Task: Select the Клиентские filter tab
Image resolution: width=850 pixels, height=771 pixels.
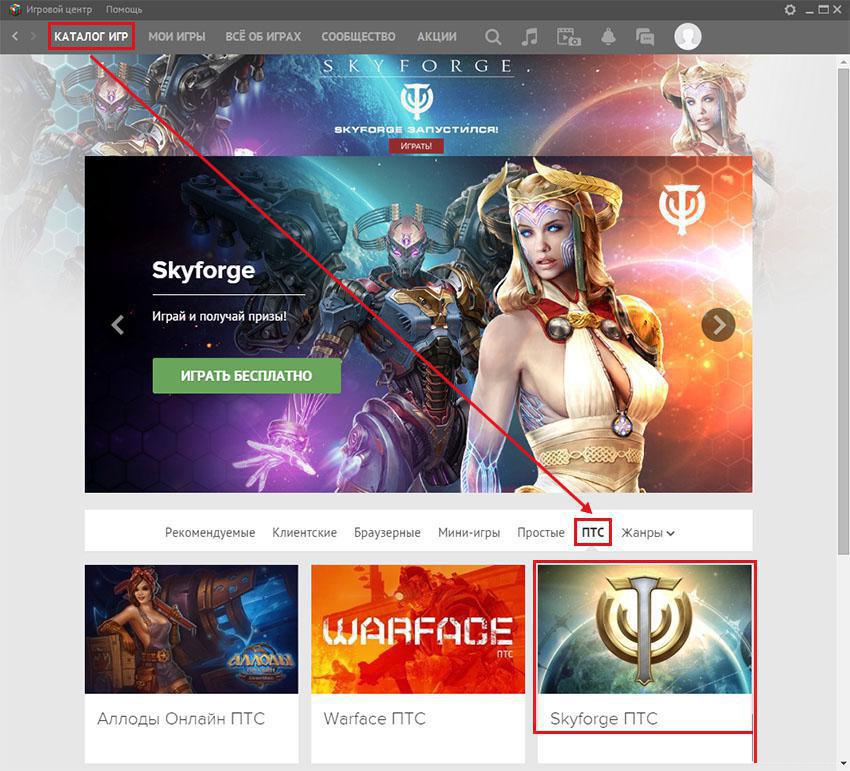Action: (x=305, y=532)
